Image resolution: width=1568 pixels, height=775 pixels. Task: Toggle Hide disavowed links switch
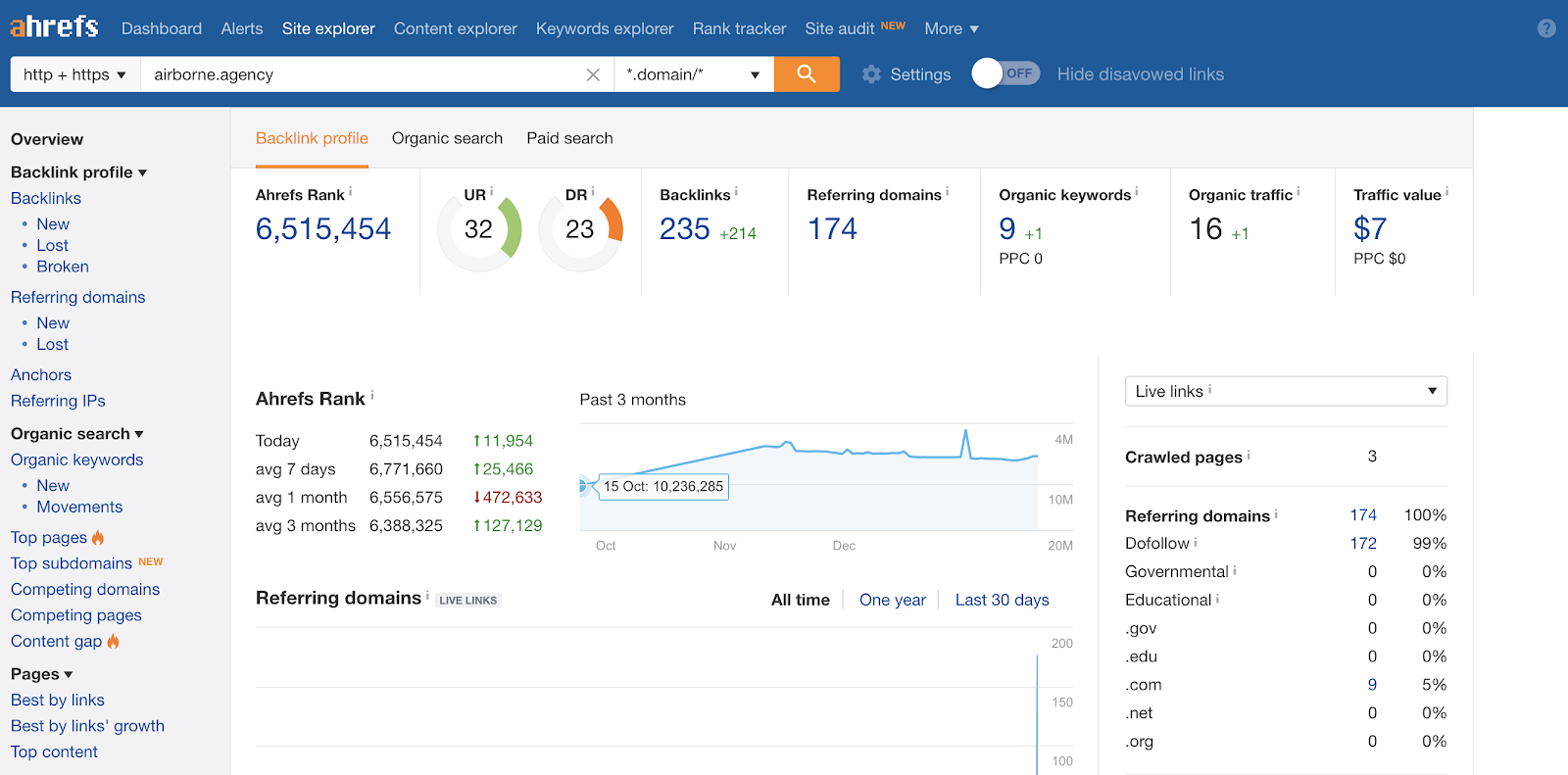pos(1005,73)
